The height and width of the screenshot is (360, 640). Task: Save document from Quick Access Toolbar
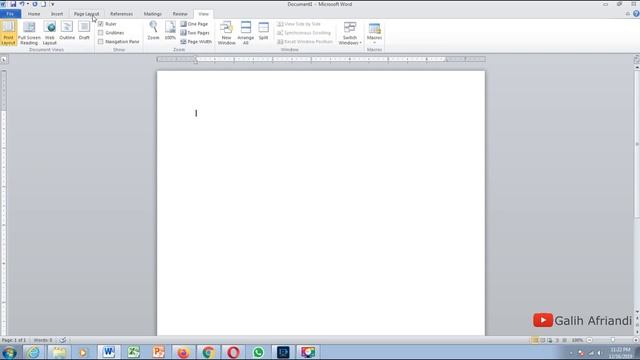13,4
